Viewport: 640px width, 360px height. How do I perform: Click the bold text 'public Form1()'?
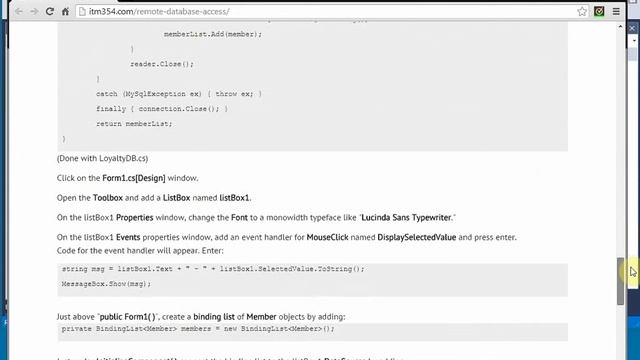127,317
